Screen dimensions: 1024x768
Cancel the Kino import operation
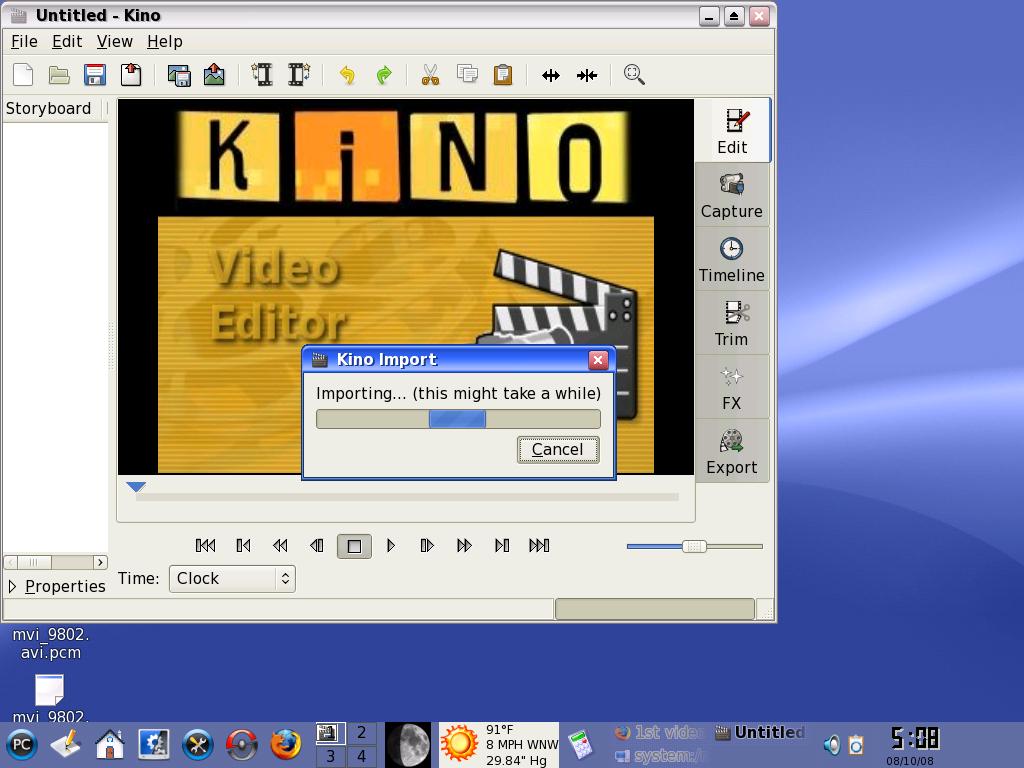coord(557,449)
